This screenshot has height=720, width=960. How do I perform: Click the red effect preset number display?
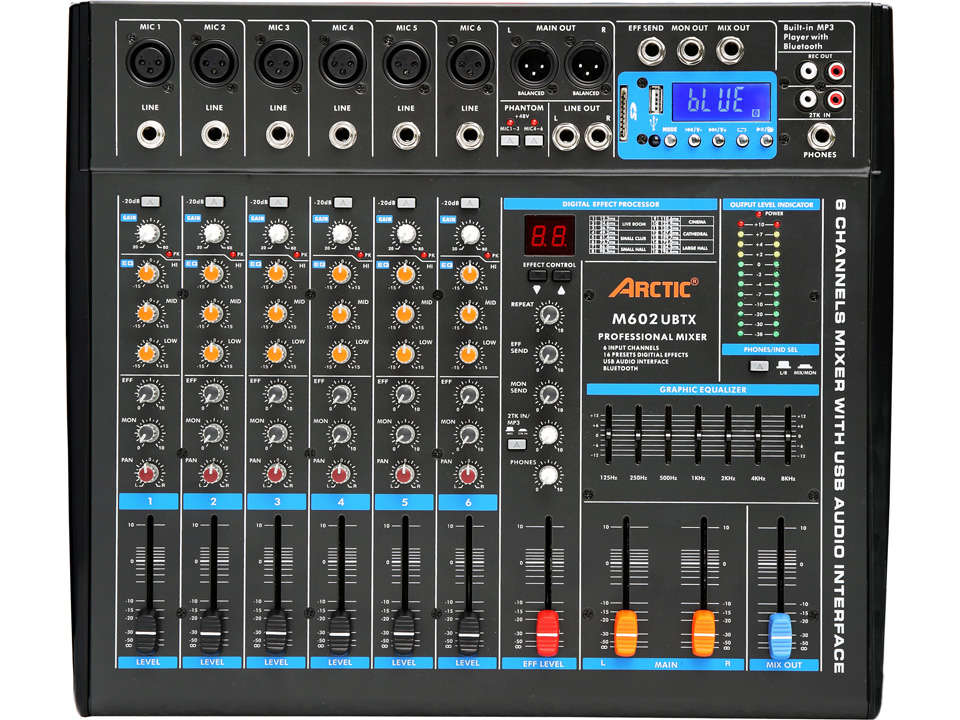pos(549,235)
